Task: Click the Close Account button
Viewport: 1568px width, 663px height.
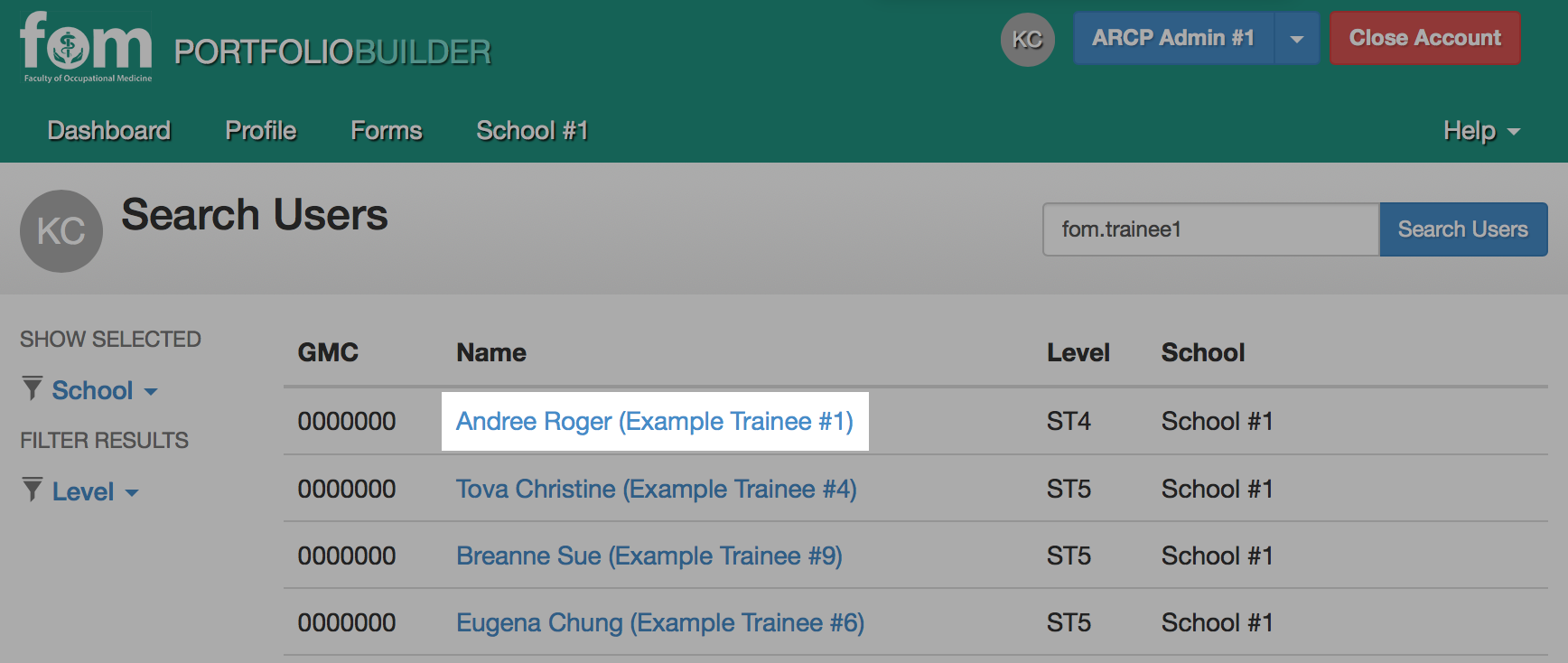Action: coord(1425,38)
